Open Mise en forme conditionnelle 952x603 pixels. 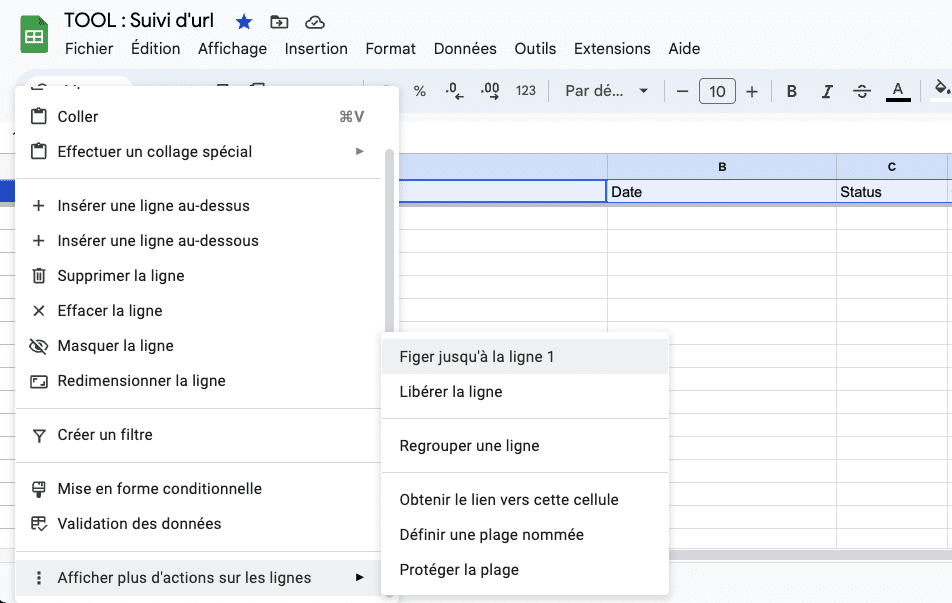pyautogui.click(x=199, y=489)
